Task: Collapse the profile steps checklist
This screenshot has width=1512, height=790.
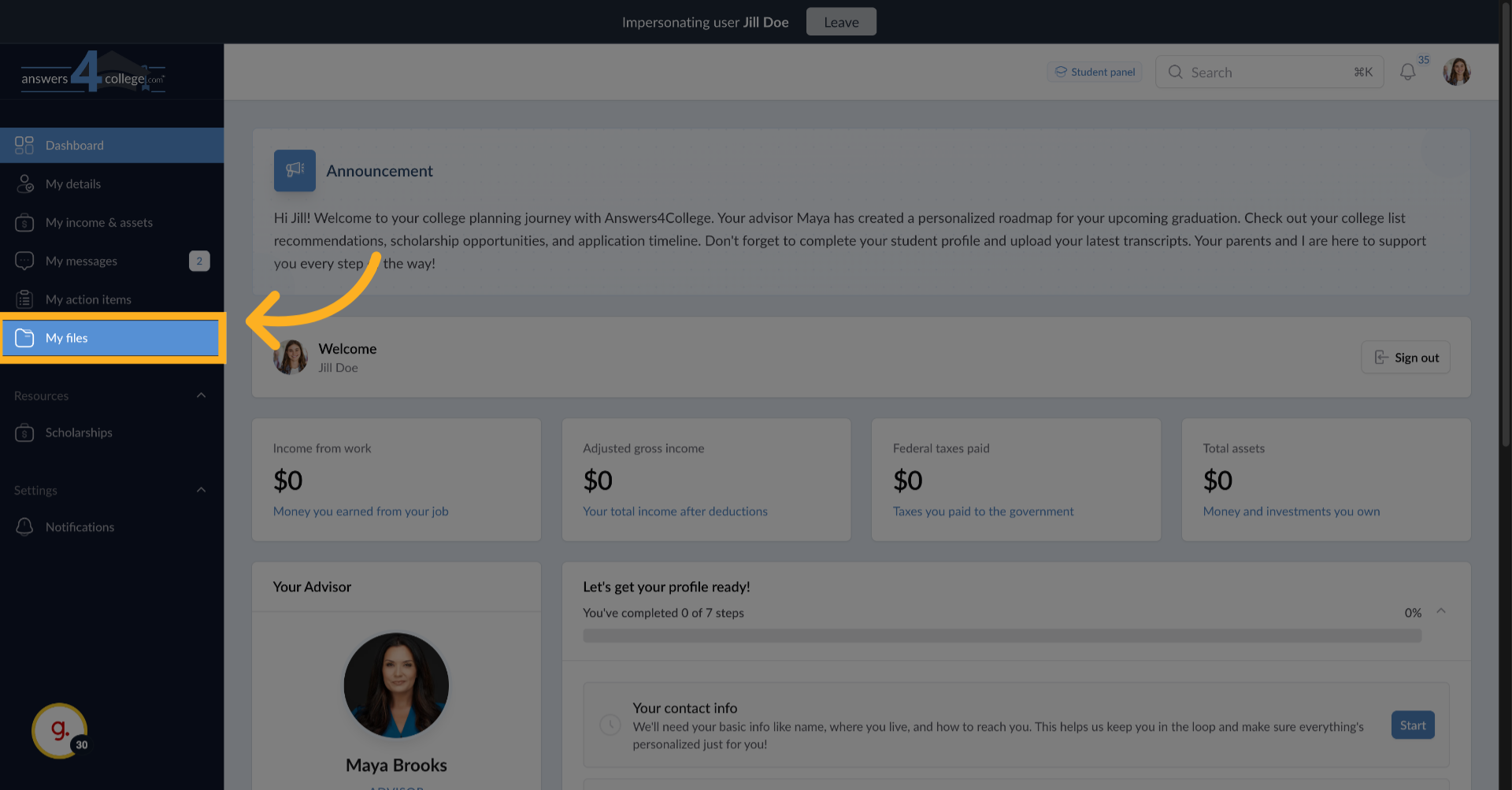Action: pos(1440,611)
